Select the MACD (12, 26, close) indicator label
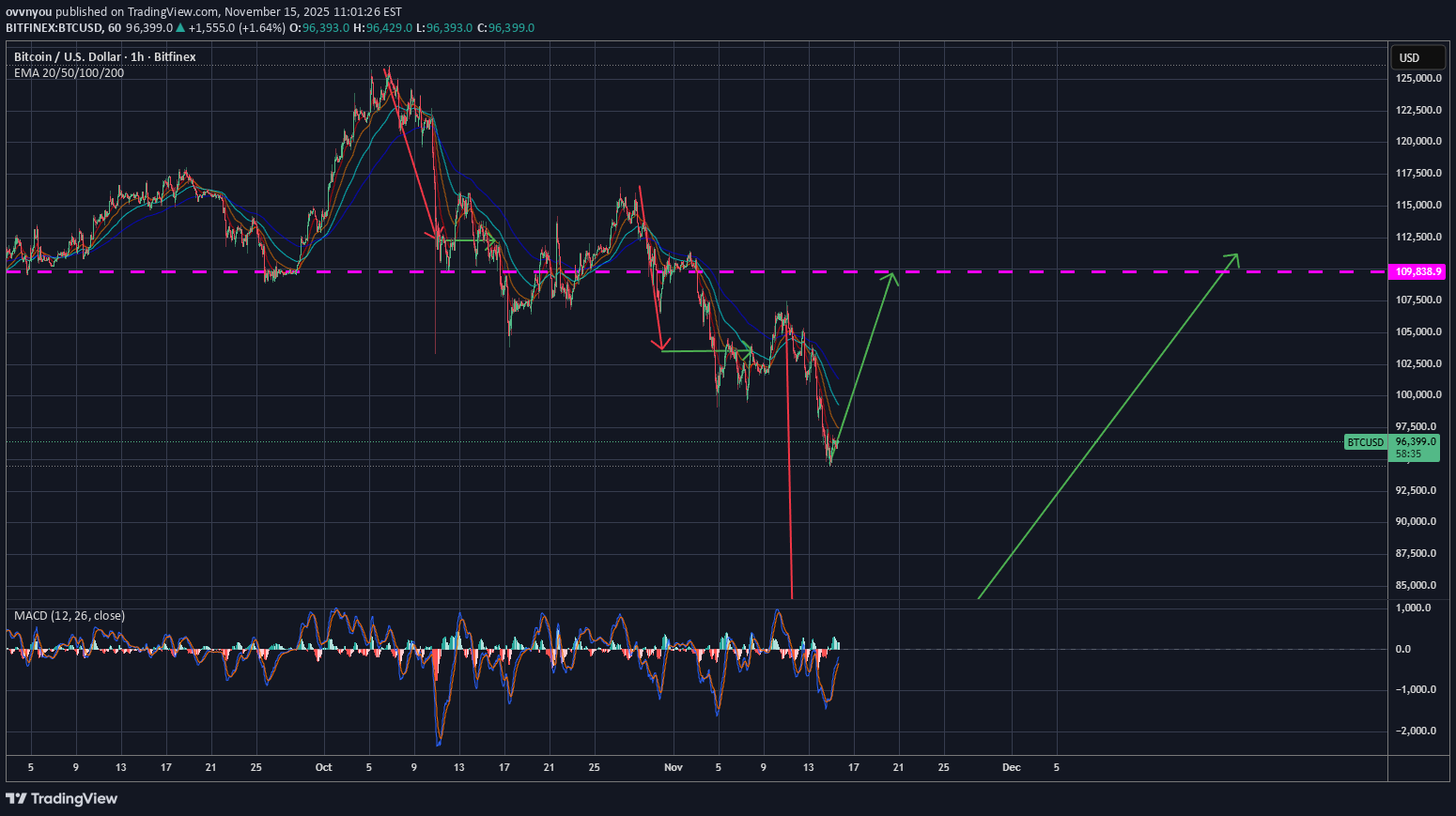The width and height of the screenshot is (1456, 816). (x=70, y=616)
